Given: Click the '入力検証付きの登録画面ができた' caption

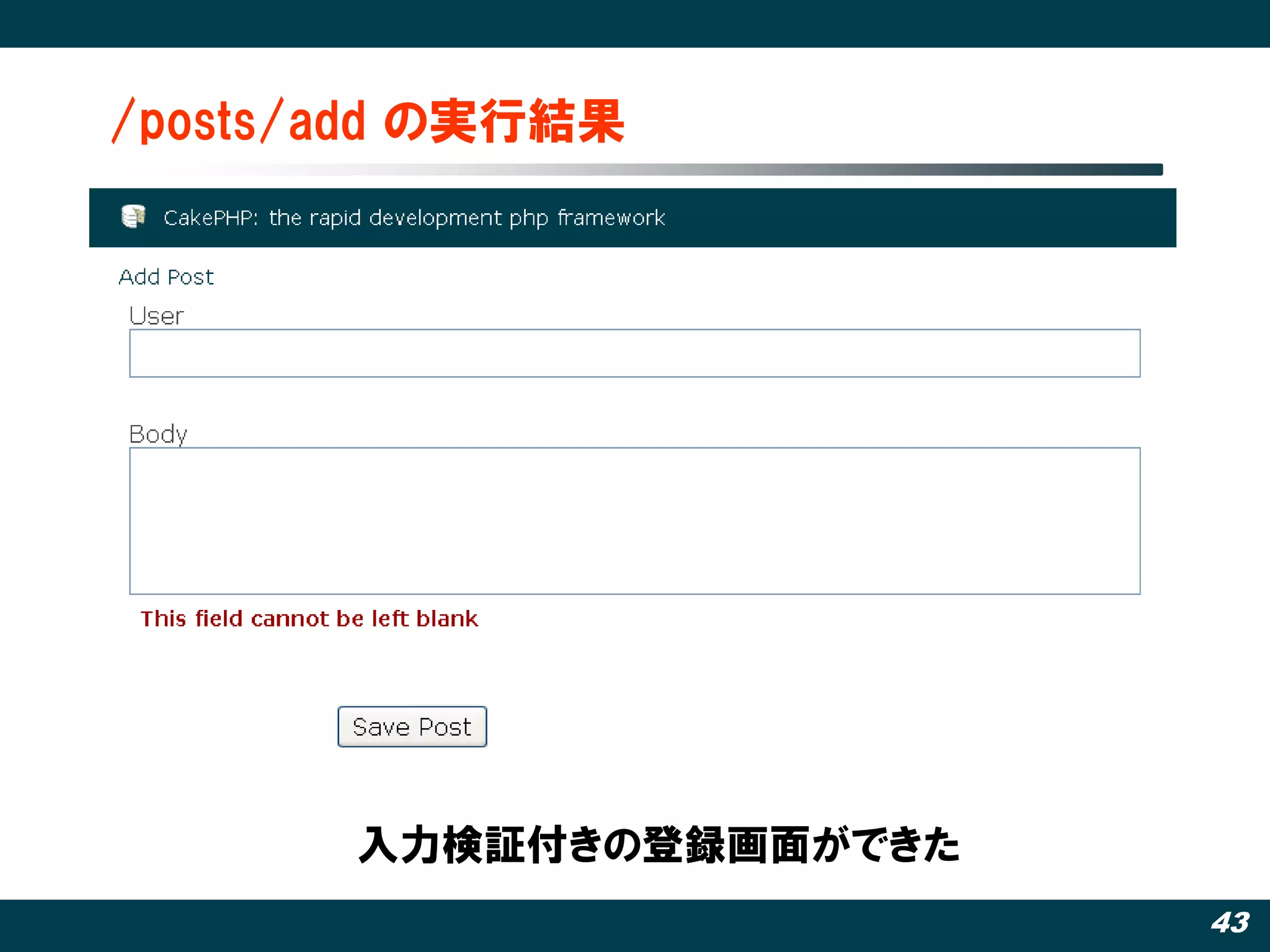Looking at the screenshot, I should 659,844.
